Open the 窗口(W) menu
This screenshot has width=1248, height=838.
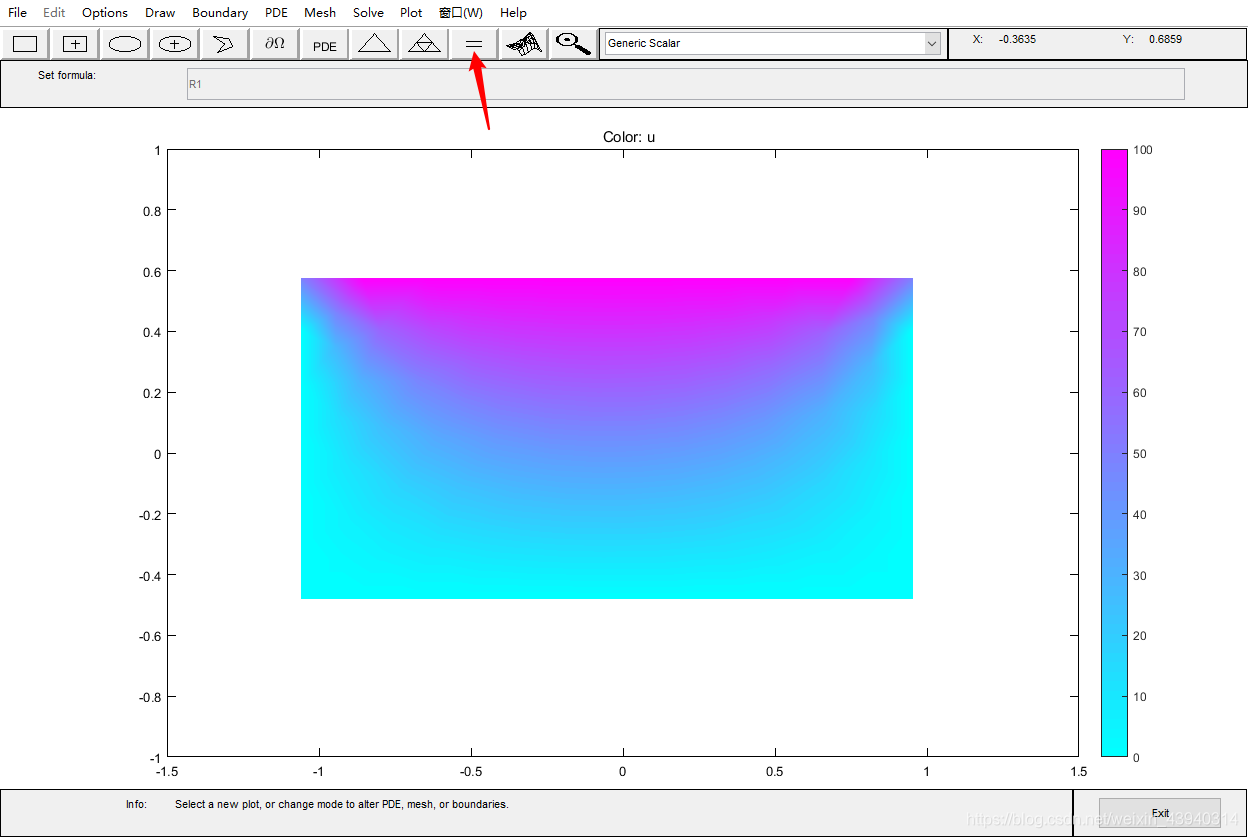(x=461, y=13)
